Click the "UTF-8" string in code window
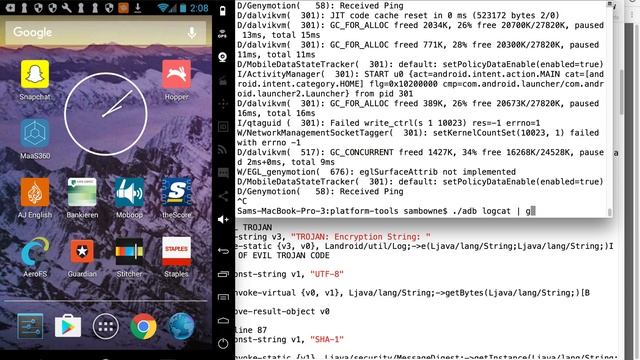 [x=327, y=274]
